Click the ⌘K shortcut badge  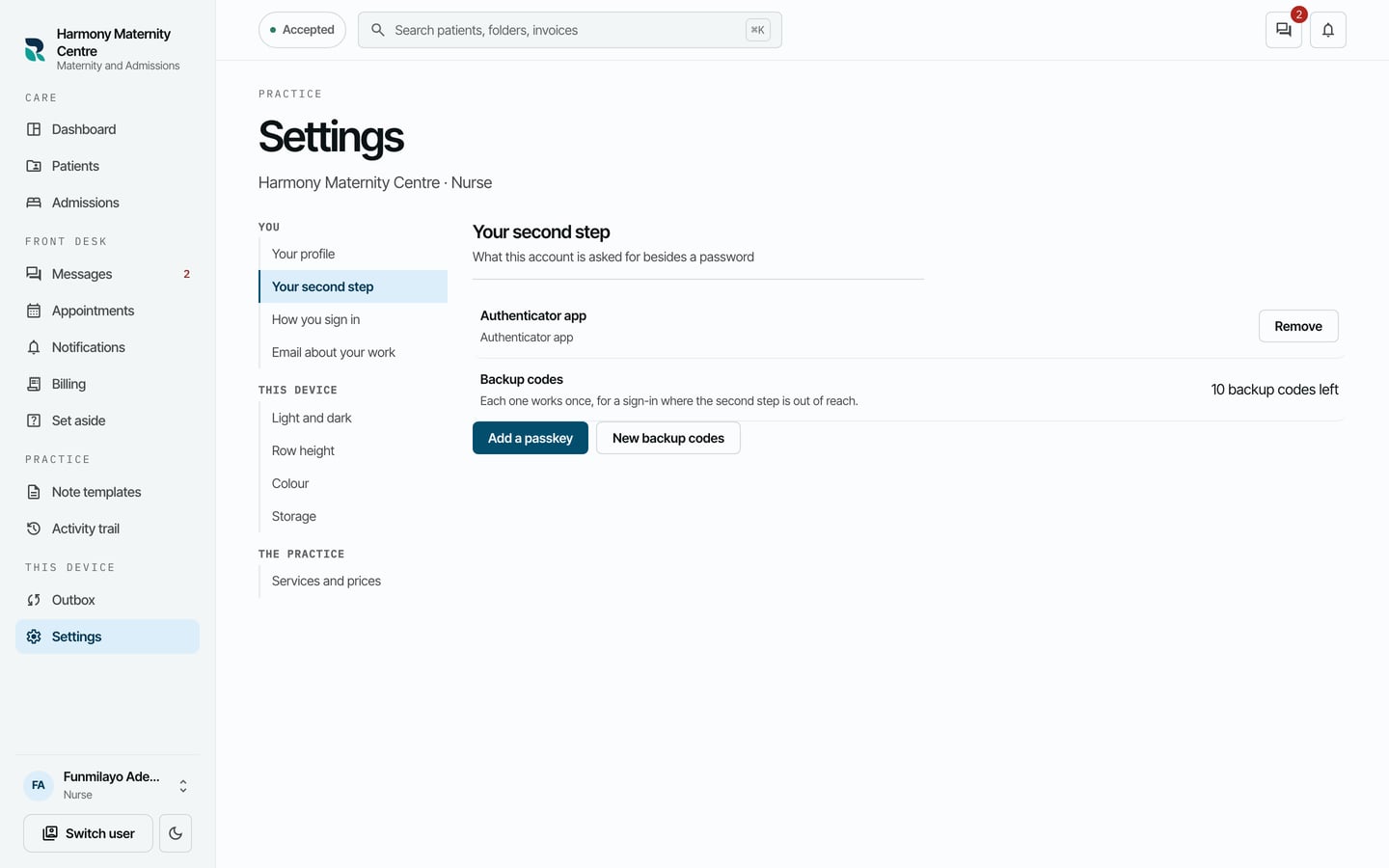pos(758,30)
